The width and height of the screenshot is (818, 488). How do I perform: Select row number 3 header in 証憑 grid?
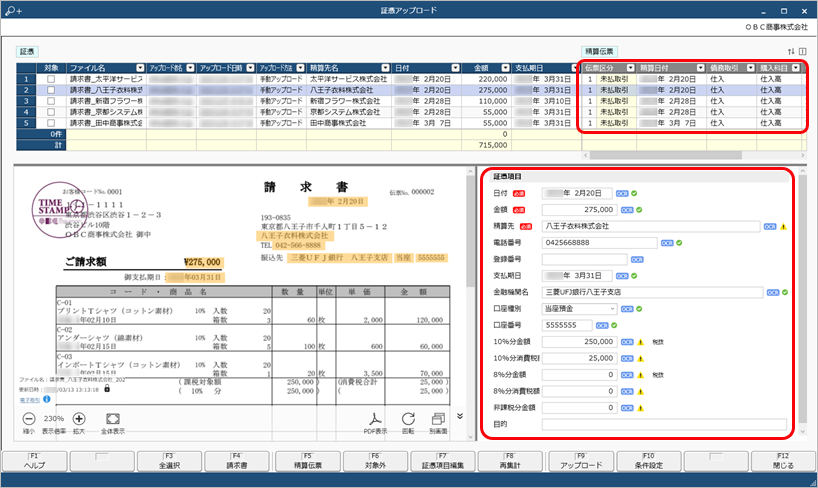point(26,101)
